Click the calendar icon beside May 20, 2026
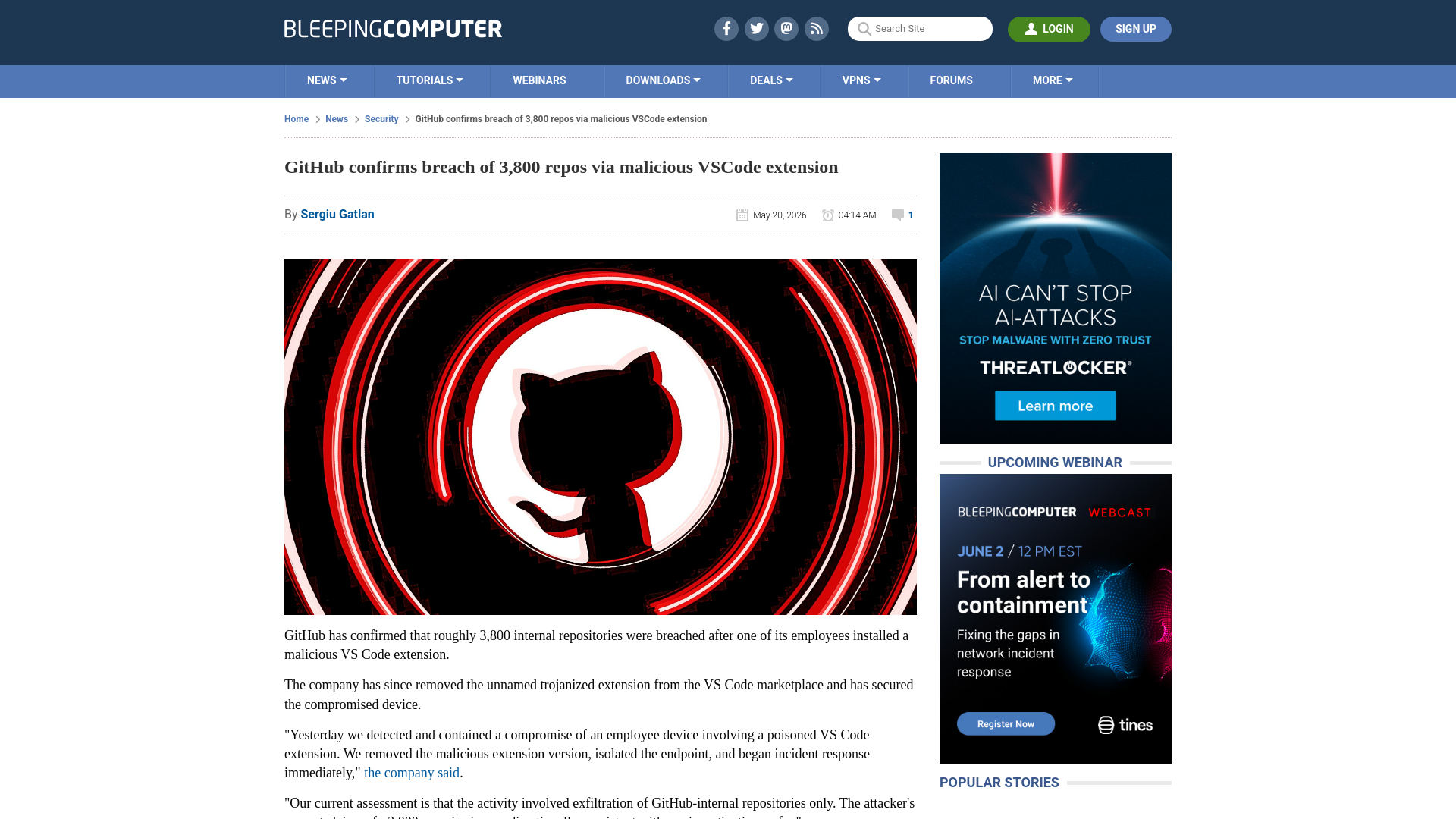Screen dimensions: 1456x819 tap(742, 215)
